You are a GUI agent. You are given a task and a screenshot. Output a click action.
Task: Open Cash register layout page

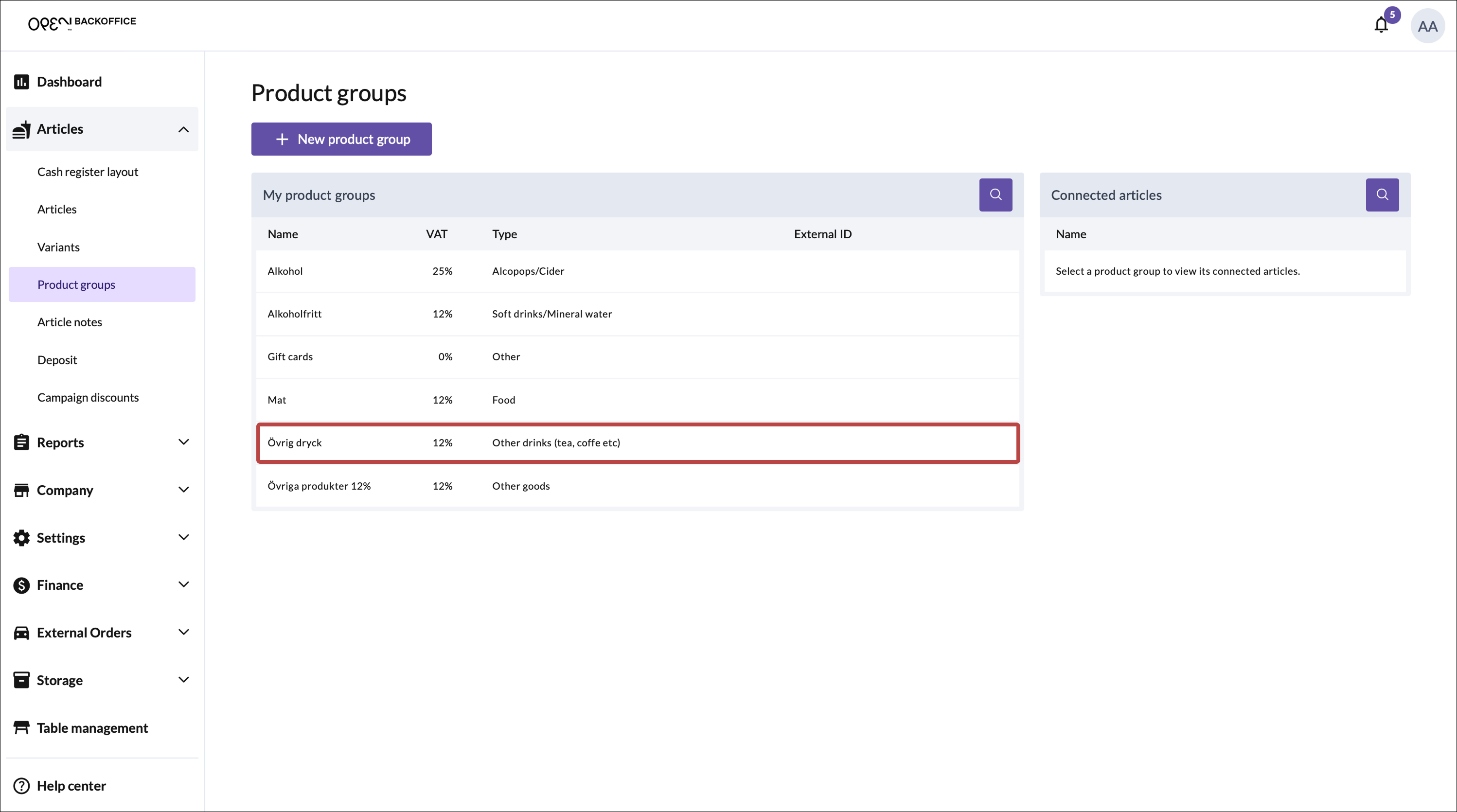point(88,172)
